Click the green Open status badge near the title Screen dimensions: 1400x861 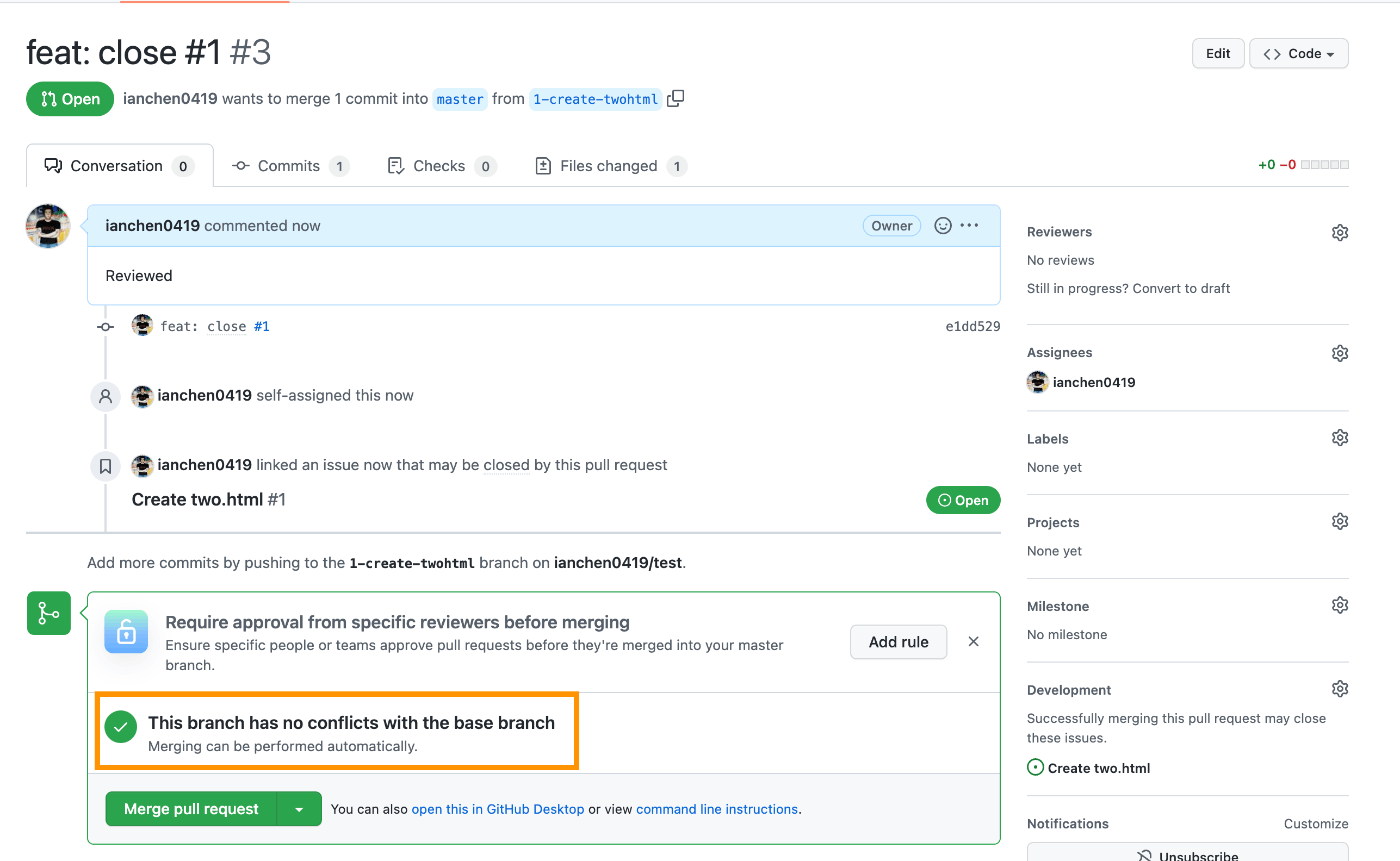coord(70,99)
